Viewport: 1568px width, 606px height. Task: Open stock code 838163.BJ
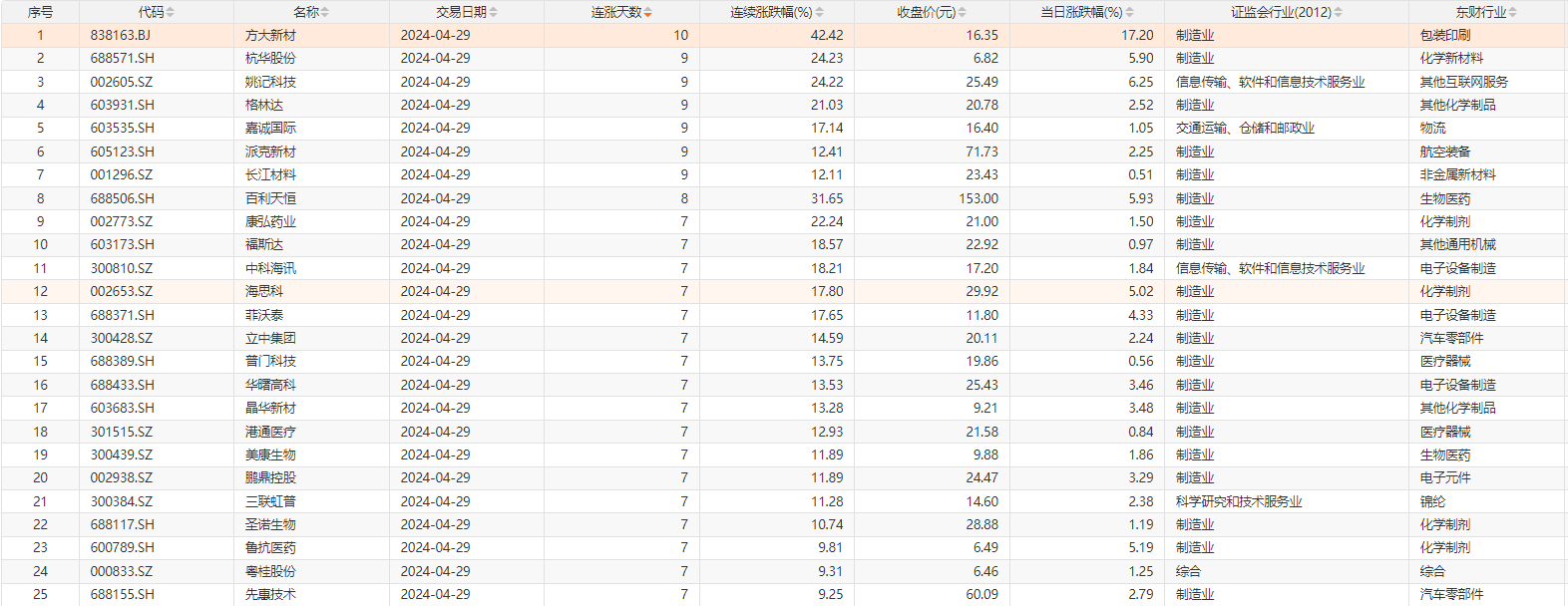(121, 35)
